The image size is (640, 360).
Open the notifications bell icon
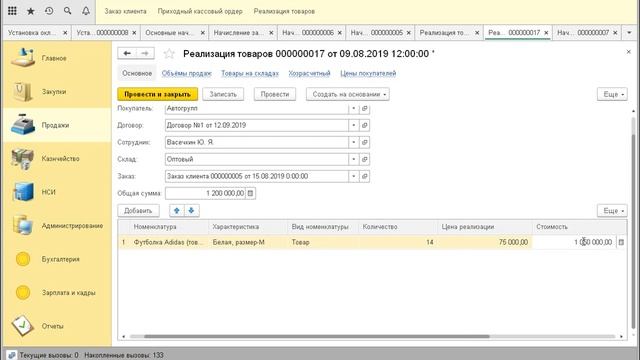[86, 11]
